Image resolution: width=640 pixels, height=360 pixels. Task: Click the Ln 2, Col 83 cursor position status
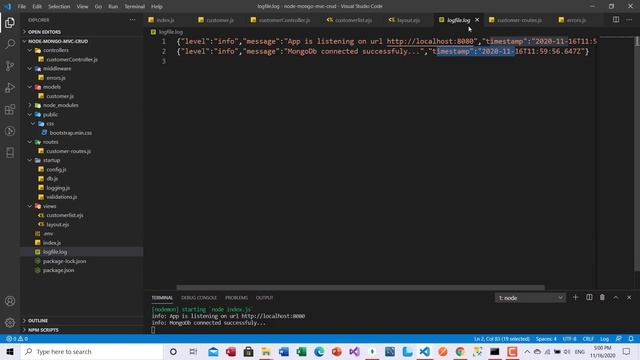tap(502, 339)
